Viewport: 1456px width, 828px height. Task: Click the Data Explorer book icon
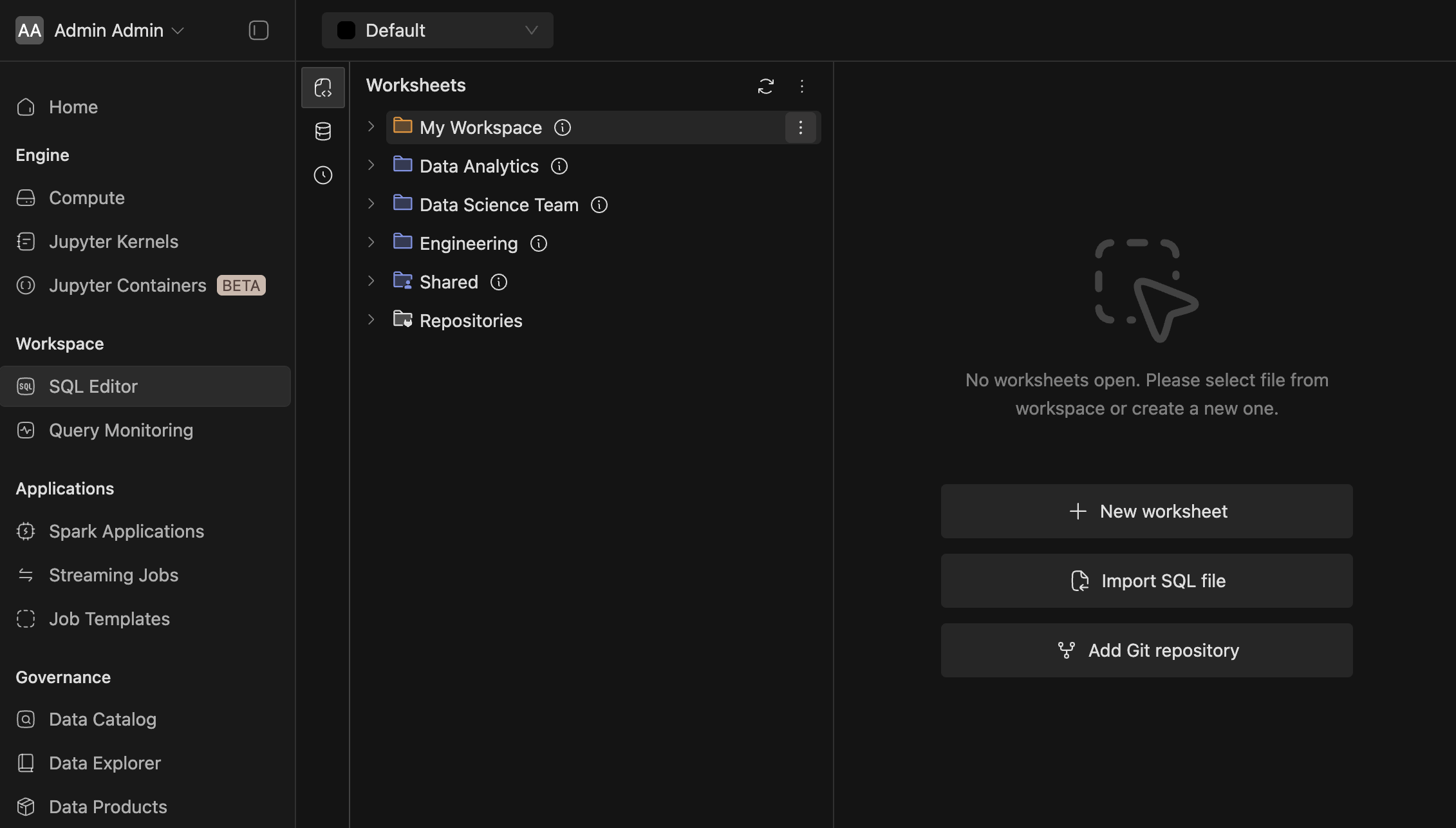pyautogui.click(x=26, y=763)
